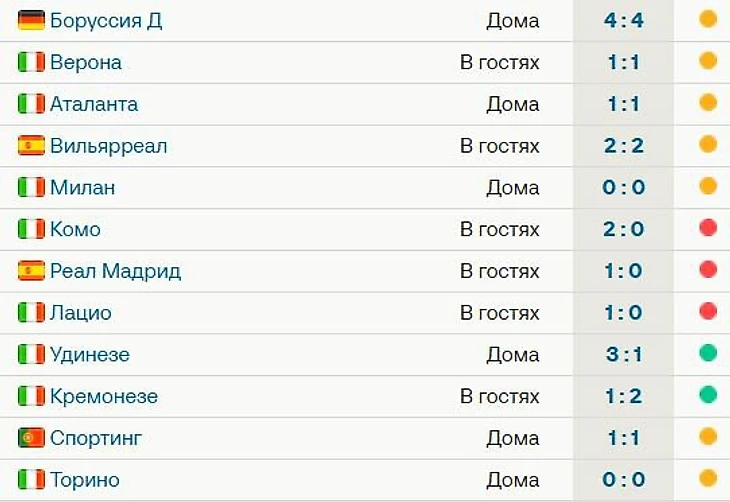Open the Кремонезе team link
Image resolution: width=730 pixels, height=502 pixels.
click(x=104, y=396)
